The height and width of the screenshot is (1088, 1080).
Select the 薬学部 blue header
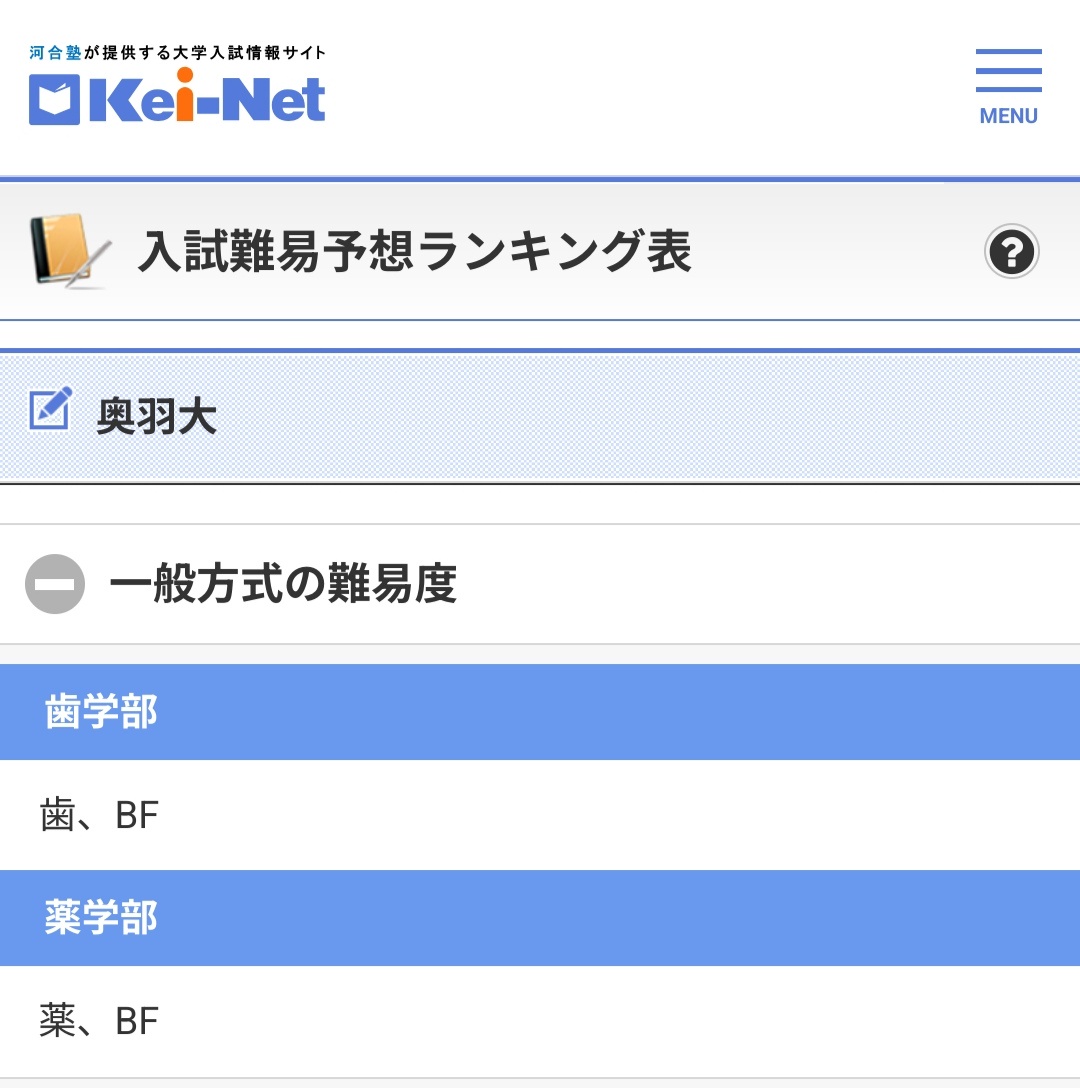[540, 917]
